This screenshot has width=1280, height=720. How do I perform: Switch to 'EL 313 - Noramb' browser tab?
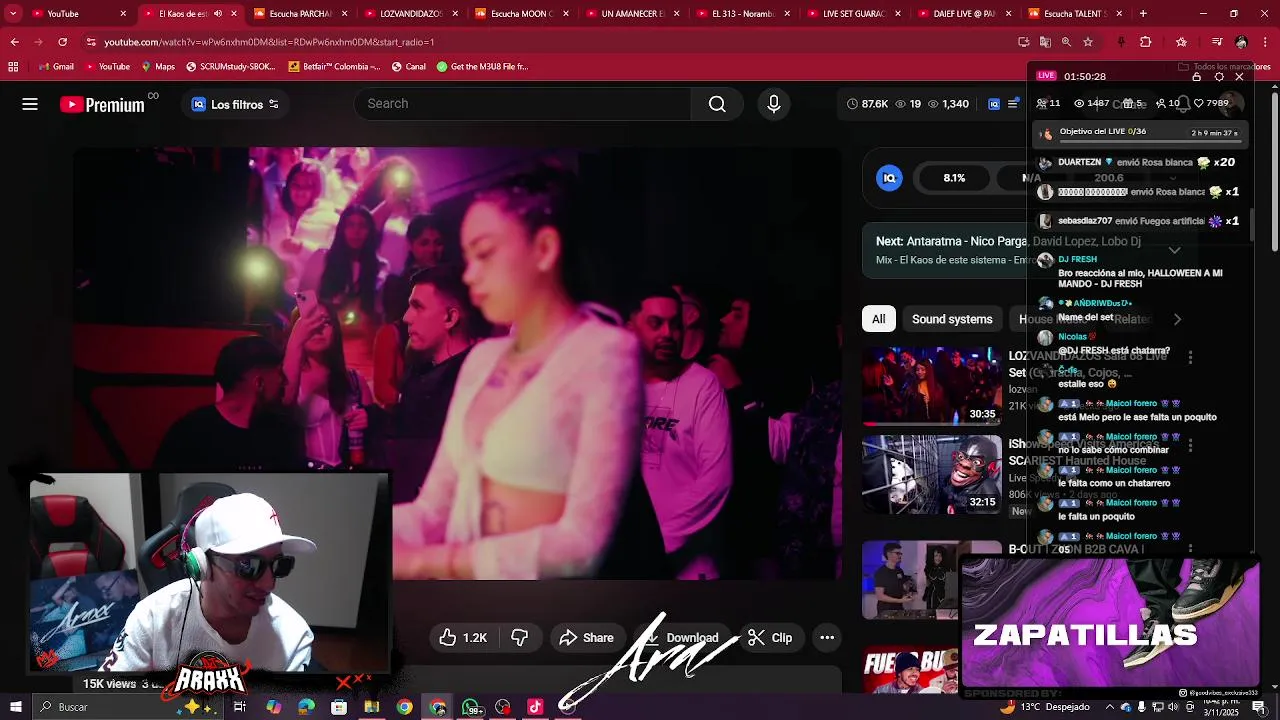click(742, 14)
